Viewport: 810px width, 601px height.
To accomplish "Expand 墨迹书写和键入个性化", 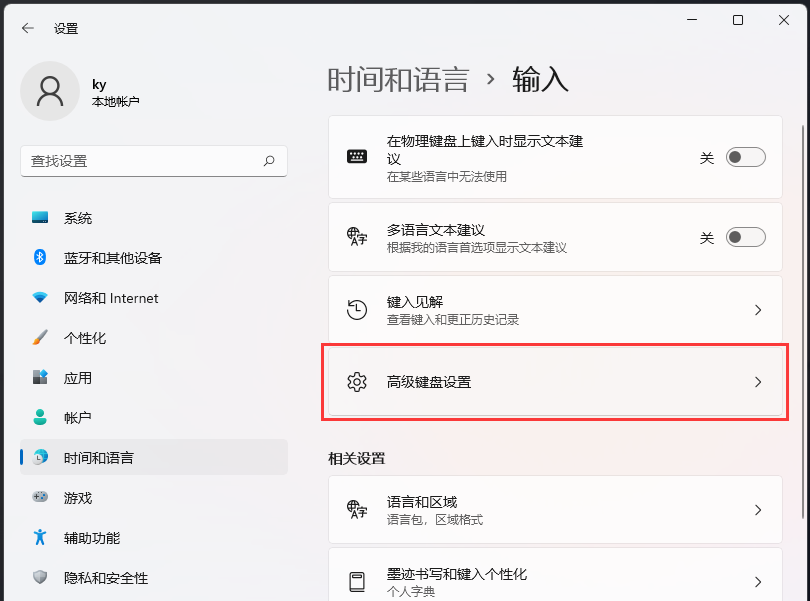I will [x=757, y=578].
